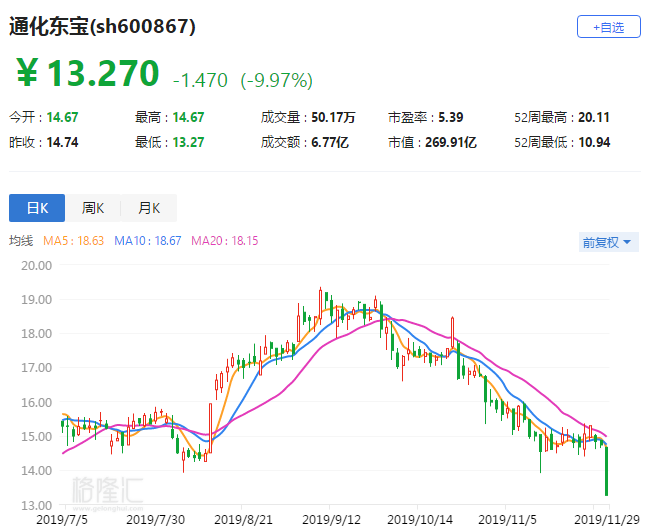Screen dimensions: 662x531
Task: Click the change value -1.470
Action: tap(201, 80)
